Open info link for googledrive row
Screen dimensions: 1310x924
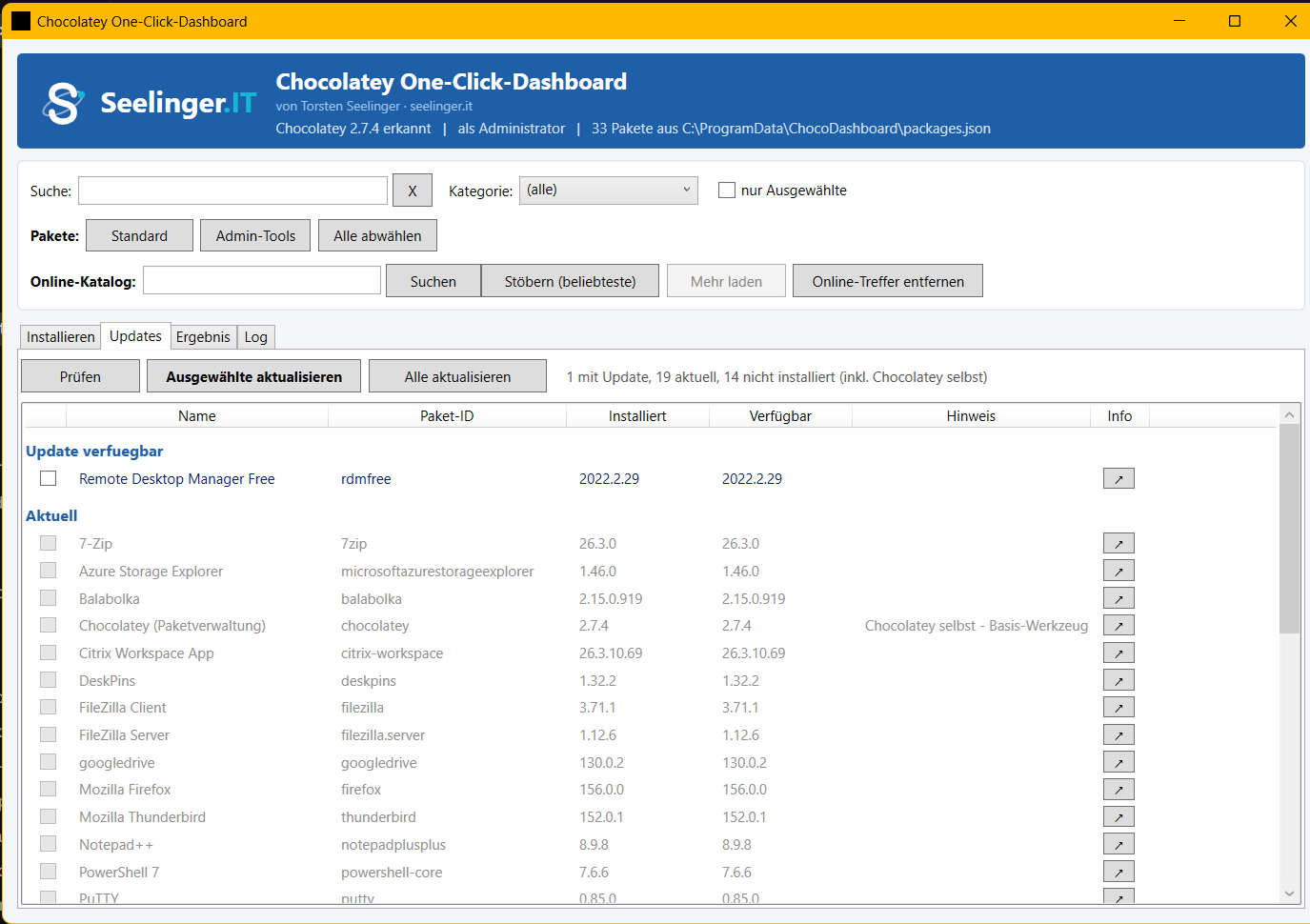pyautogui.click(x=1119, y=763)
